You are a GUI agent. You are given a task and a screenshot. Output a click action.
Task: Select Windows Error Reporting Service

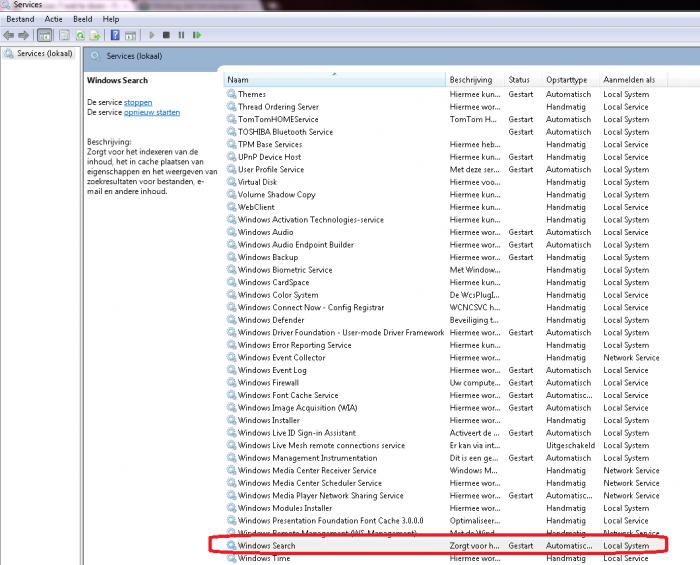pyautogui.click(x=444, y=345)
